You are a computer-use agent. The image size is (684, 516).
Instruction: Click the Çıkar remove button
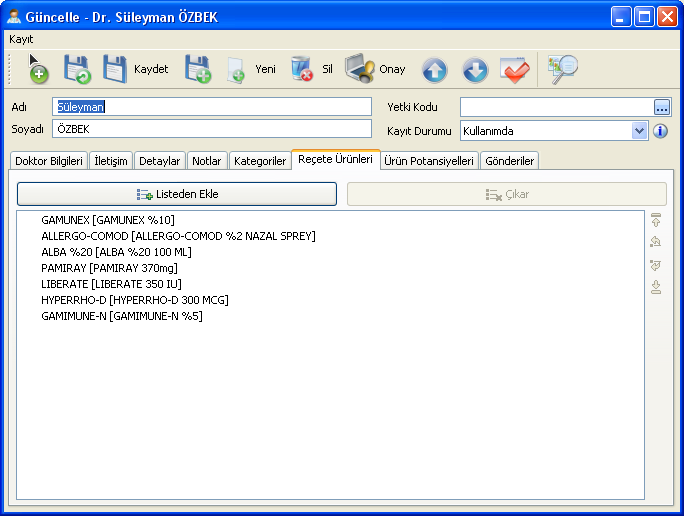pyautogui.click(x=507, y=194)
